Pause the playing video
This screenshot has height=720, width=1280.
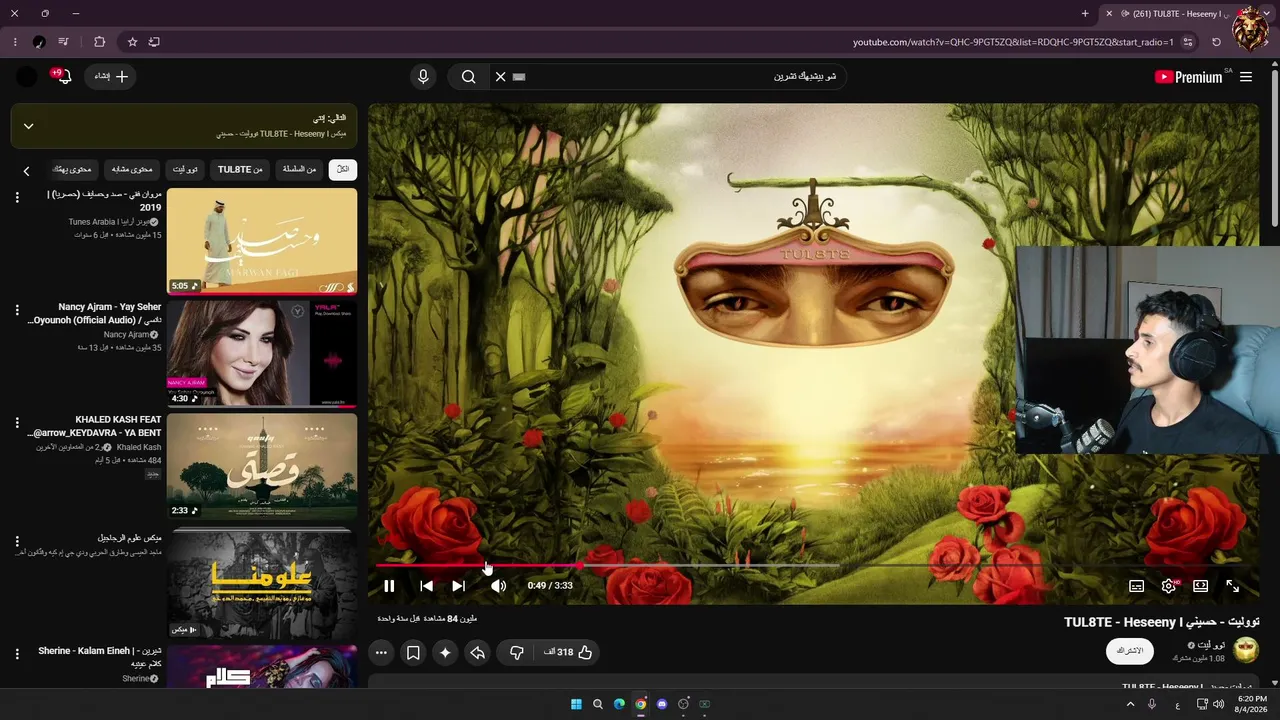point(389,586)
